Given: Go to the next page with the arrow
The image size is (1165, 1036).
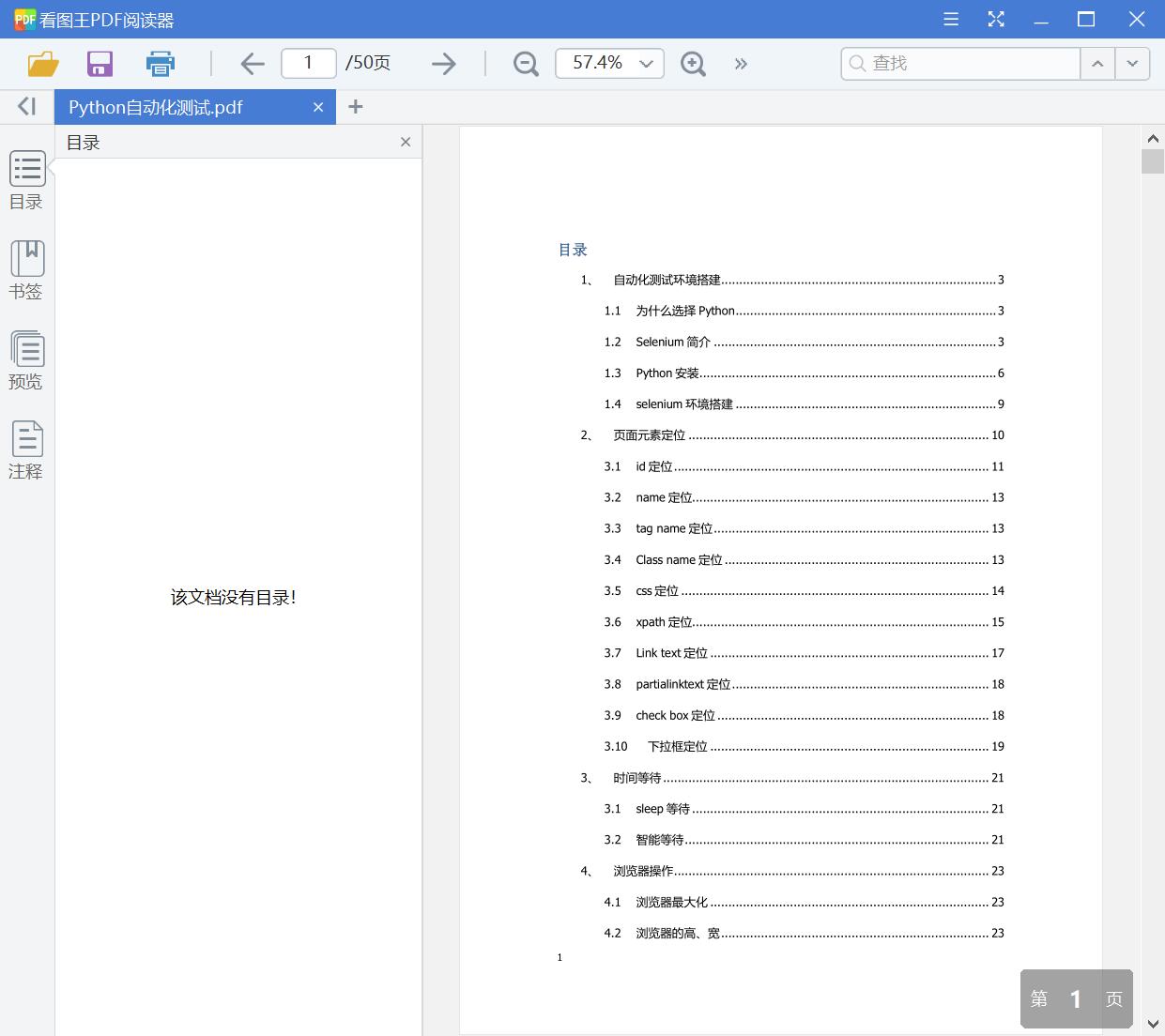Looking at the screenshot, I should (443, 63).
